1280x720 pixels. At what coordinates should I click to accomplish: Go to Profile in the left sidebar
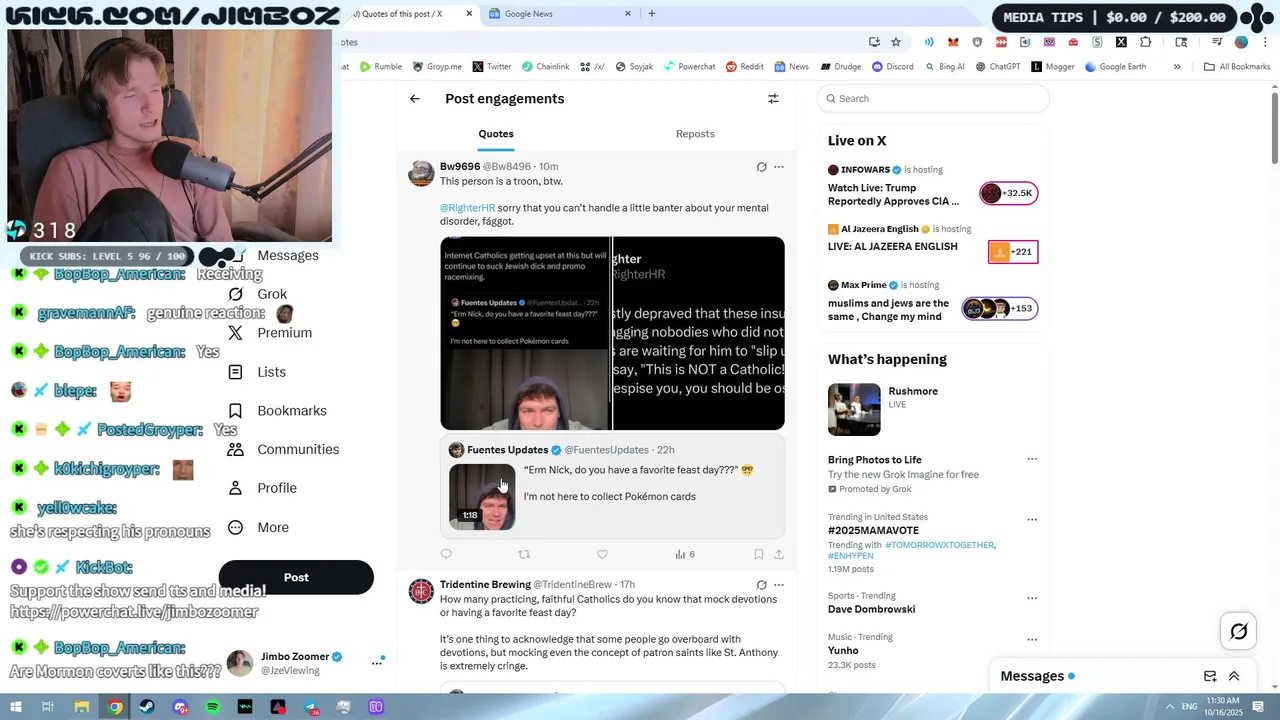[x=262, y=488]
